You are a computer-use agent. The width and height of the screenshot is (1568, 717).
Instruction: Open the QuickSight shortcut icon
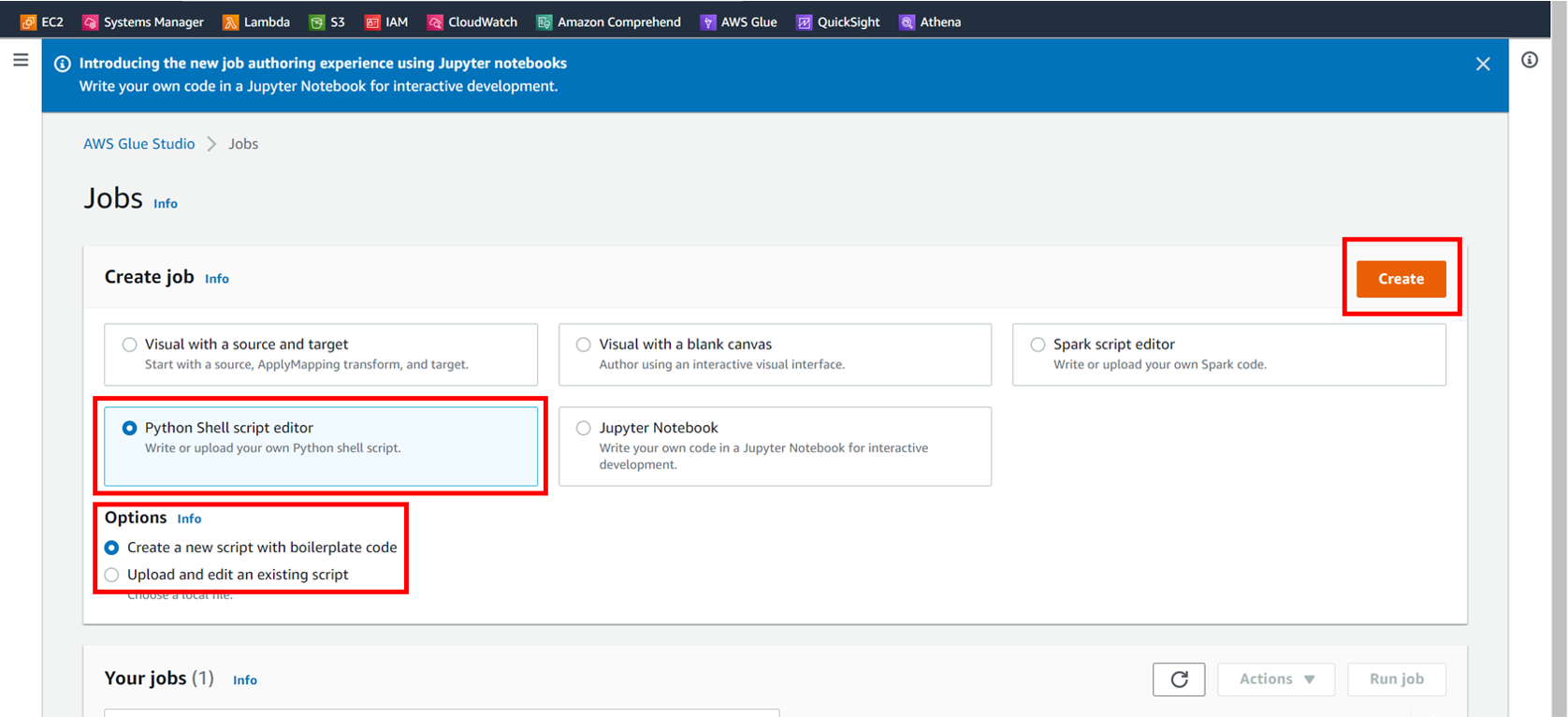805,22
